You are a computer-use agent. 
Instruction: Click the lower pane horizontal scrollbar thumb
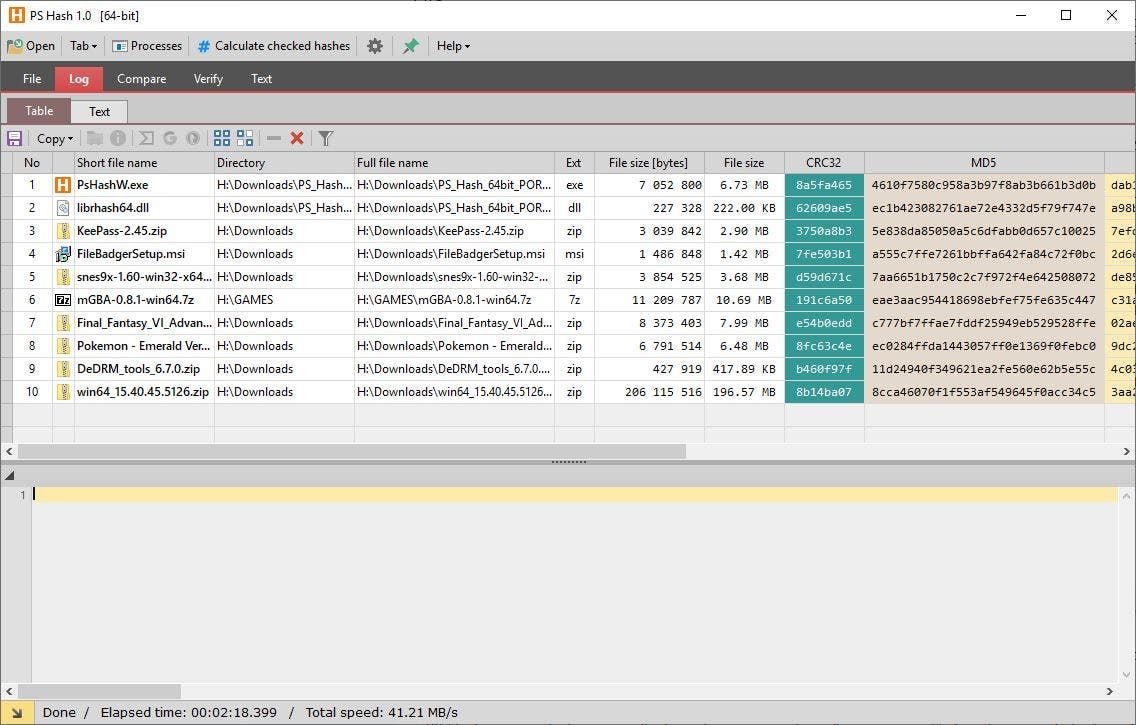pos(99,692)
